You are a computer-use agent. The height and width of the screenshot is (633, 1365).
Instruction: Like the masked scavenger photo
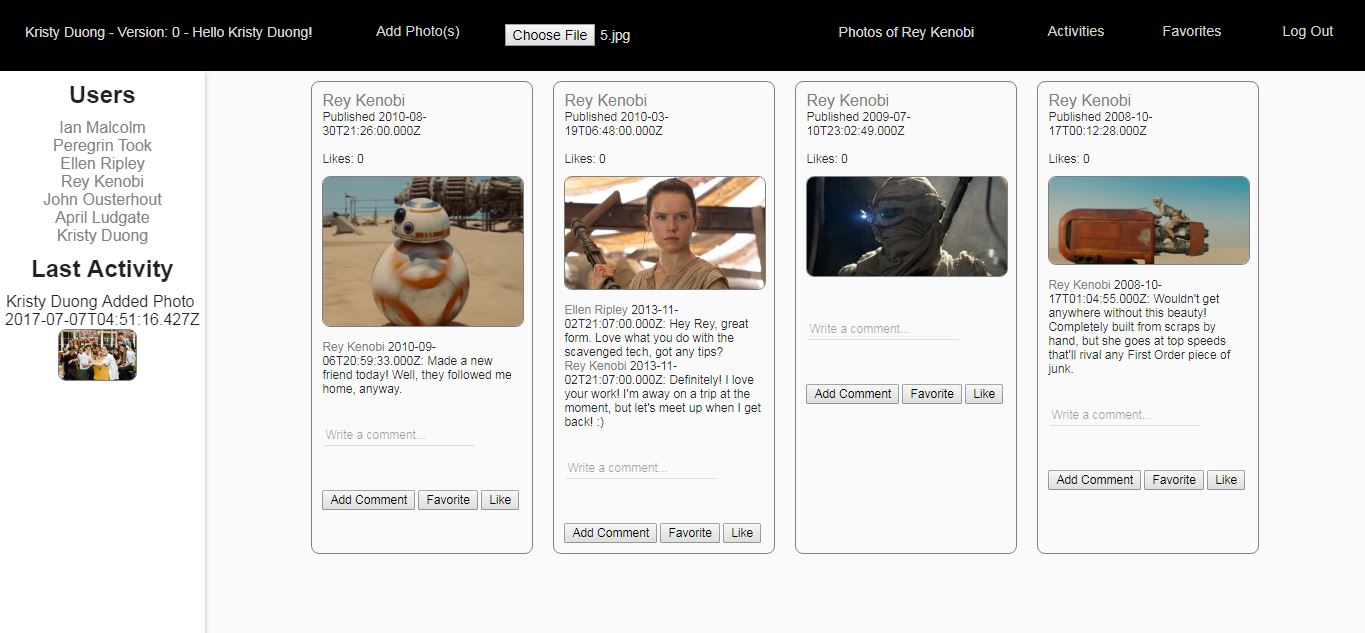983,394
